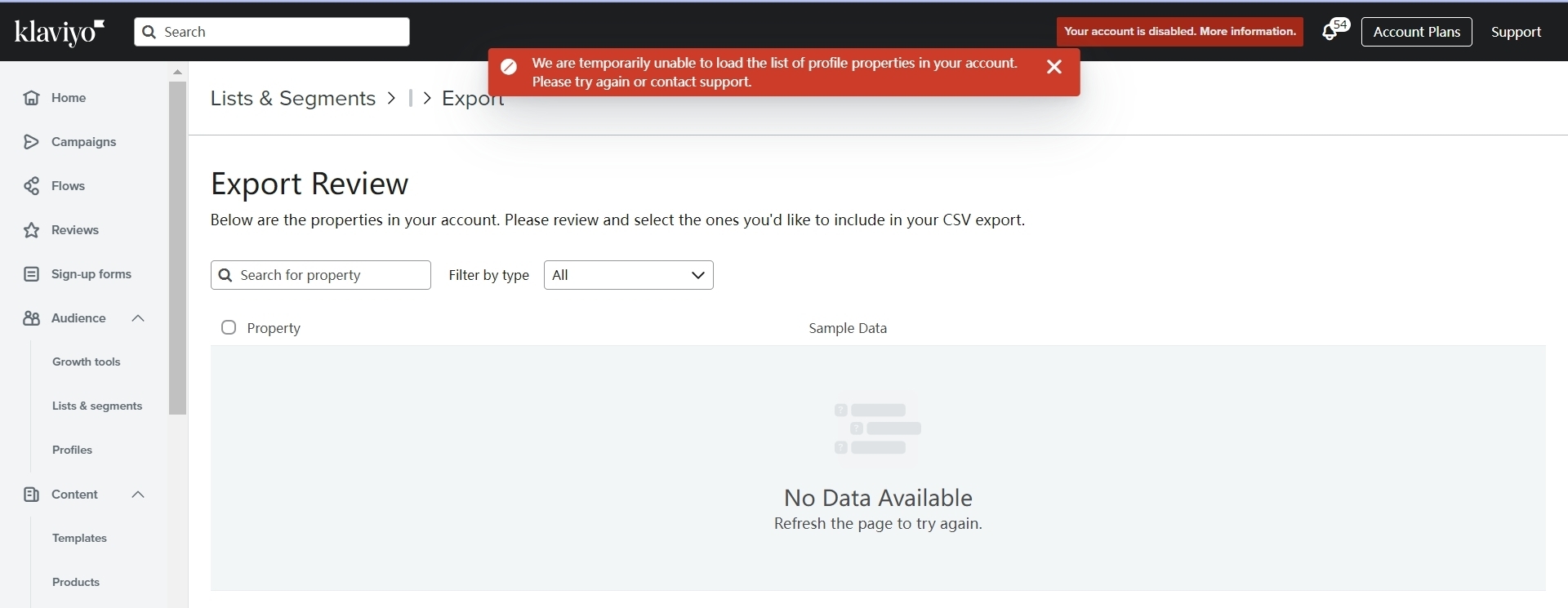Viewport: 1568px width, 608px height.
Task: Open Lists & segments submenu item
Action: [97, 406]
